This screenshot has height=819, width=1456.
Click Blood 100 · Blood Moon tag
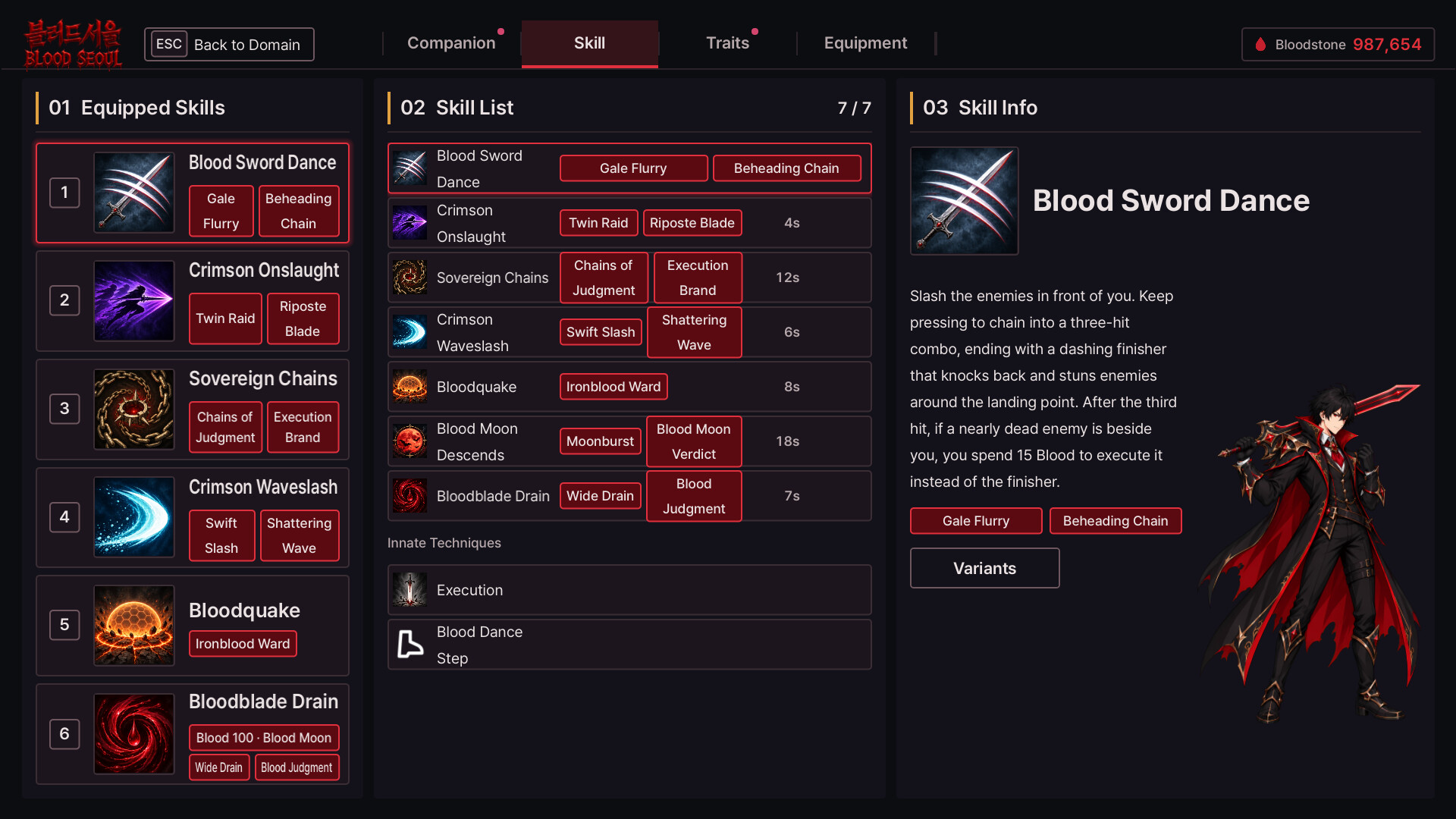coord(264,738)
